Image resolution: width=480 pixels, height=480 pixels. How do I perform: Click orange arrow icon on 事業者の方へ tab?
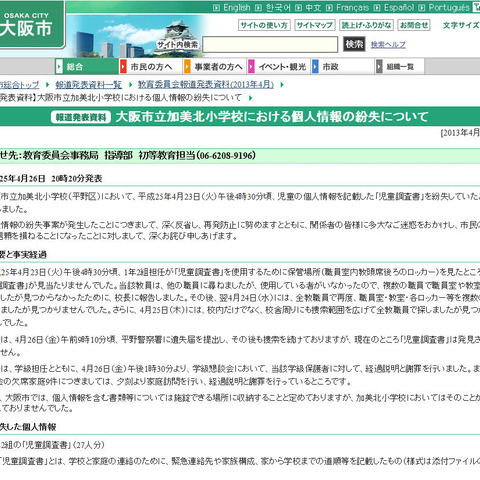(x=187, y=67)
